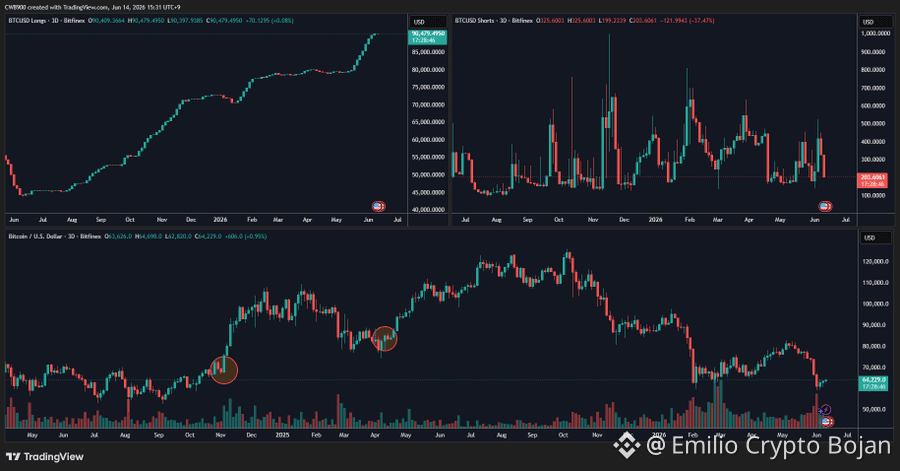Image resolution: width=900 pixels, height=471 pixels.
Task: Click the CWB900 created with TradingView.com header
Action: pyautogui.click(x=92, y=7)
